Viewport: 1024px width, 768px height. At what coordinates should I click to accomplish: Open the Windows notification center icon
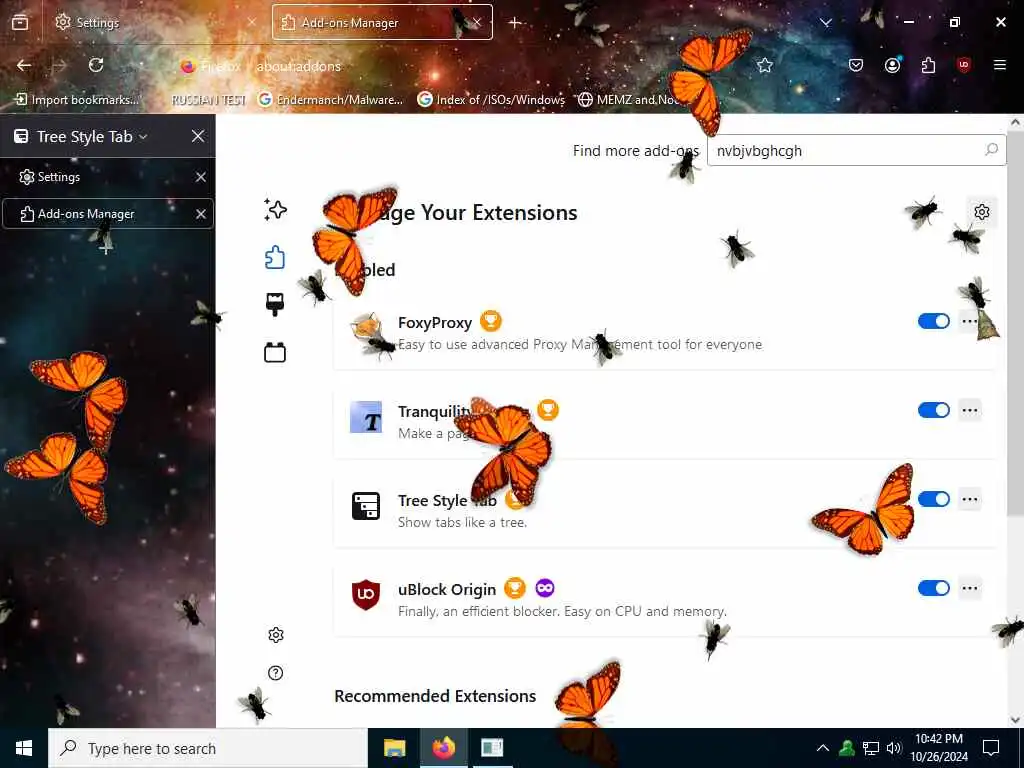click(991, 748)
